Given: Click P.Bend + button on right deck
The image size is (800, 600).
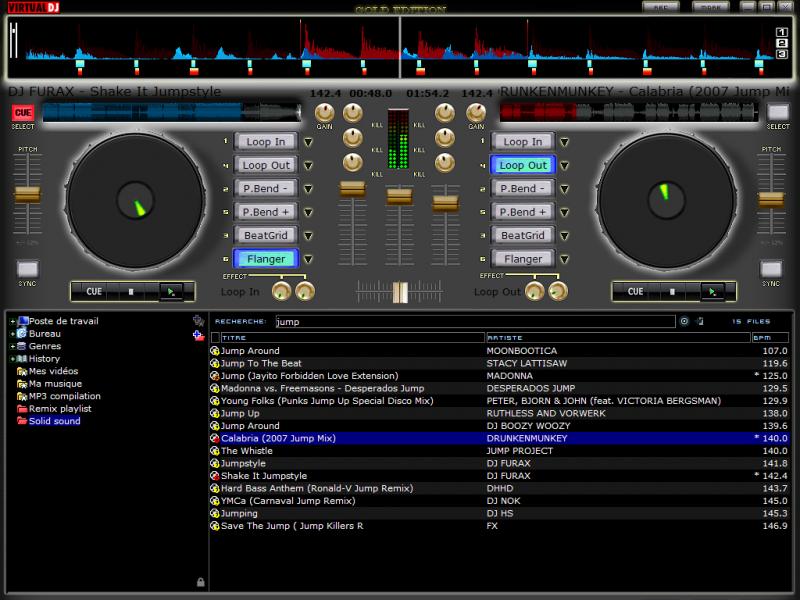Looking at the screenshot, I should 523,212.
